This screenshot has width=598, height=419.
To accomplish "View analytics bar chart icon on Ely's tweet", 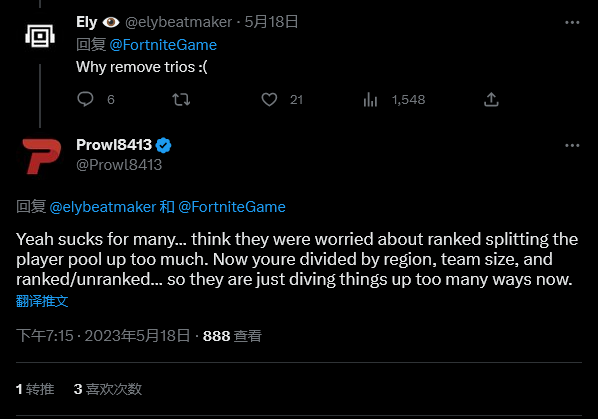I will pos(370,100).
